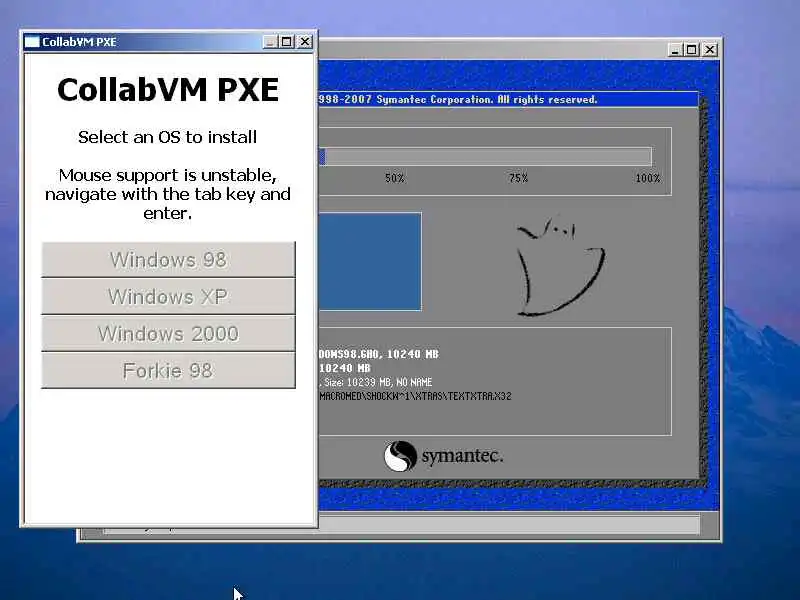Click the Symantec logo
Viewport: 800px width, 600px height.
pos(443,456)
